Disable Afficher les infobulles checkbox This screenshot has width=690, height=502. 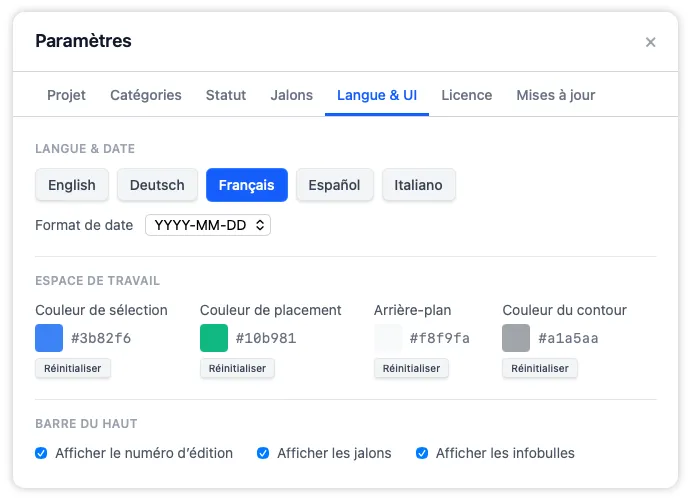(422, 453)
